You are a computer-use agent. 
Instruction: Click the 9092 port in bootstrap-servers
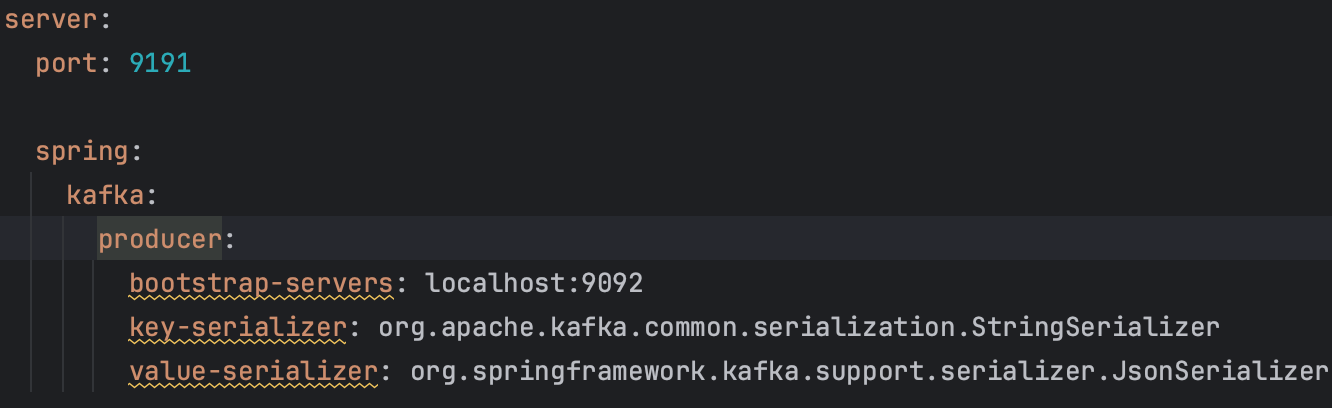click(x=612, y=284)
